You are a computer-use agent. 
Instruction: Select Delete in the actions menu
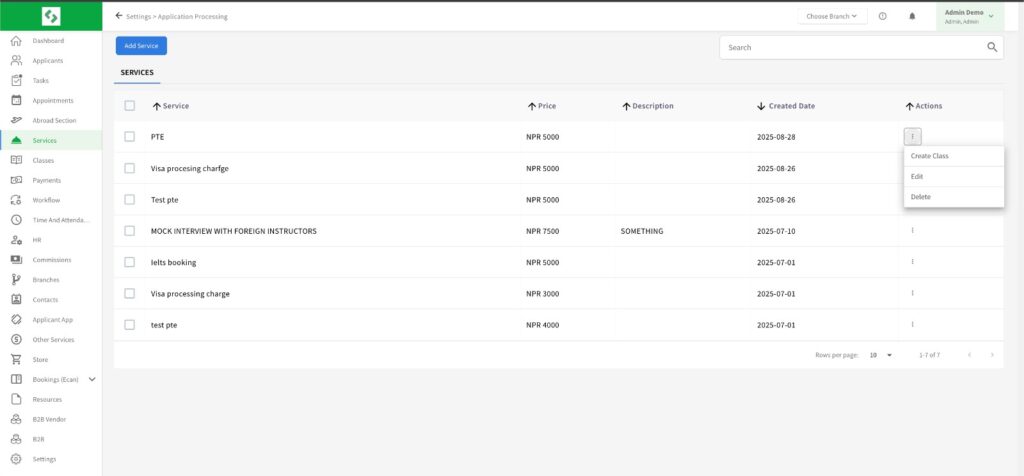pos(921,197)
